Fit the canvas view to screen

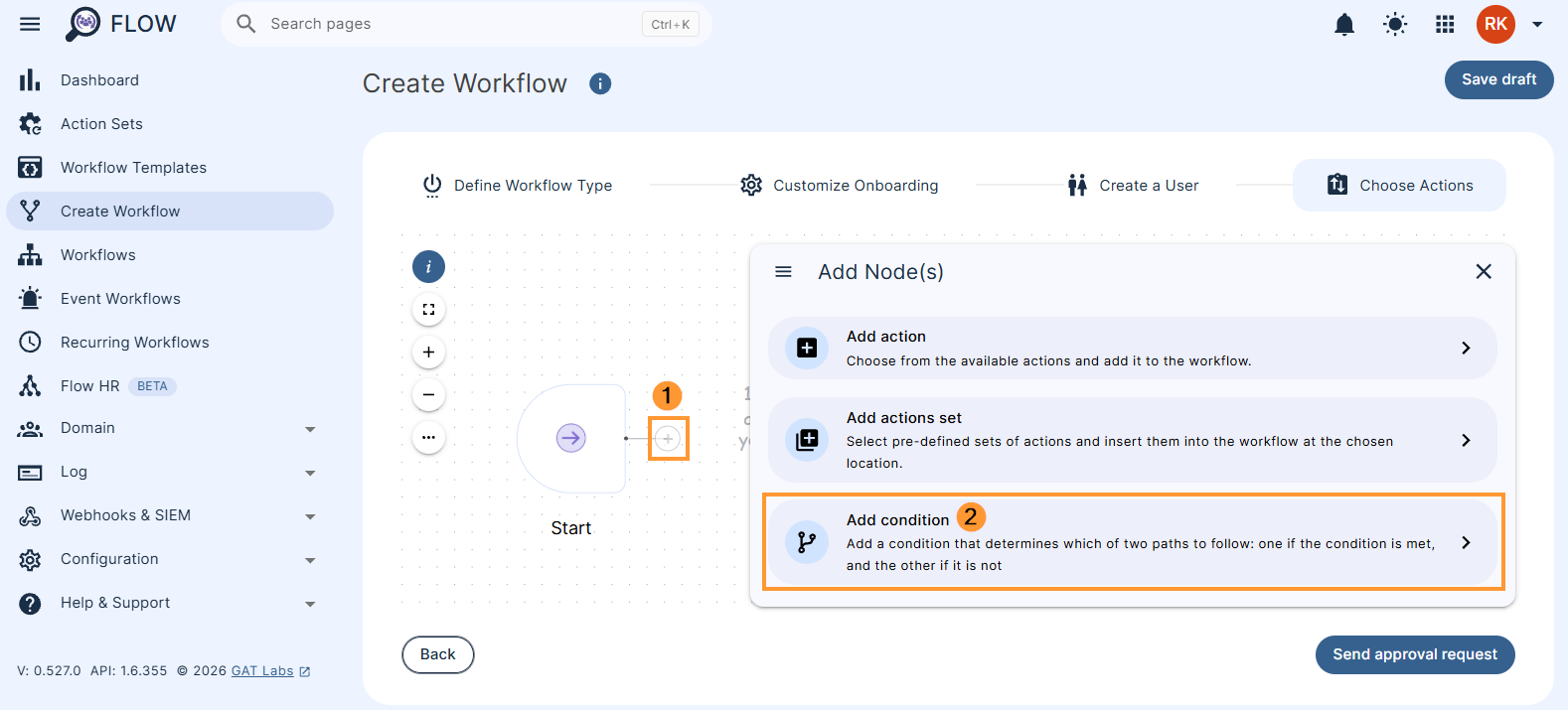coord(428,309)
